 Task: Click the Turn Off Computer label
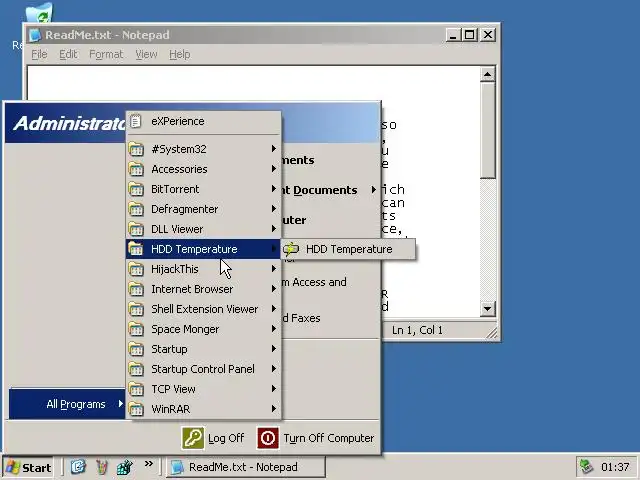(x=329, y=438)
